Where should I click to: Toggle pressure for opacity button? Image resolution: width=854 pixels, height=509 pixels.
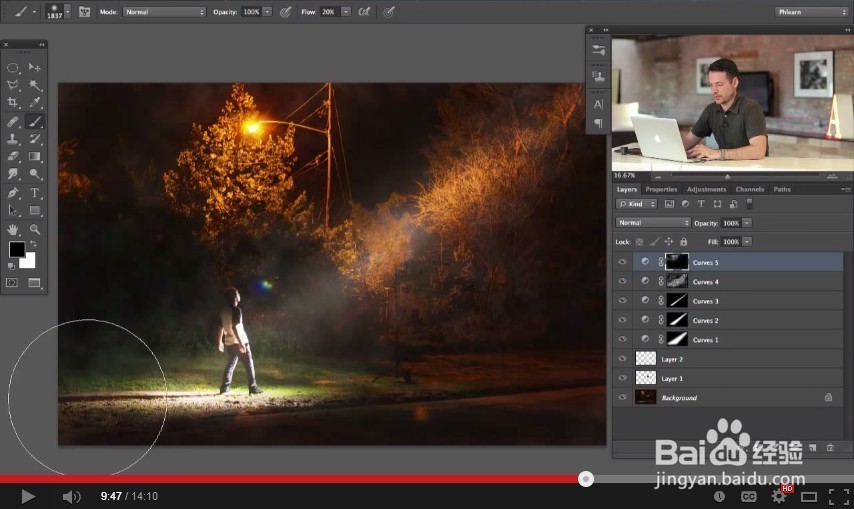pos(285,11)
